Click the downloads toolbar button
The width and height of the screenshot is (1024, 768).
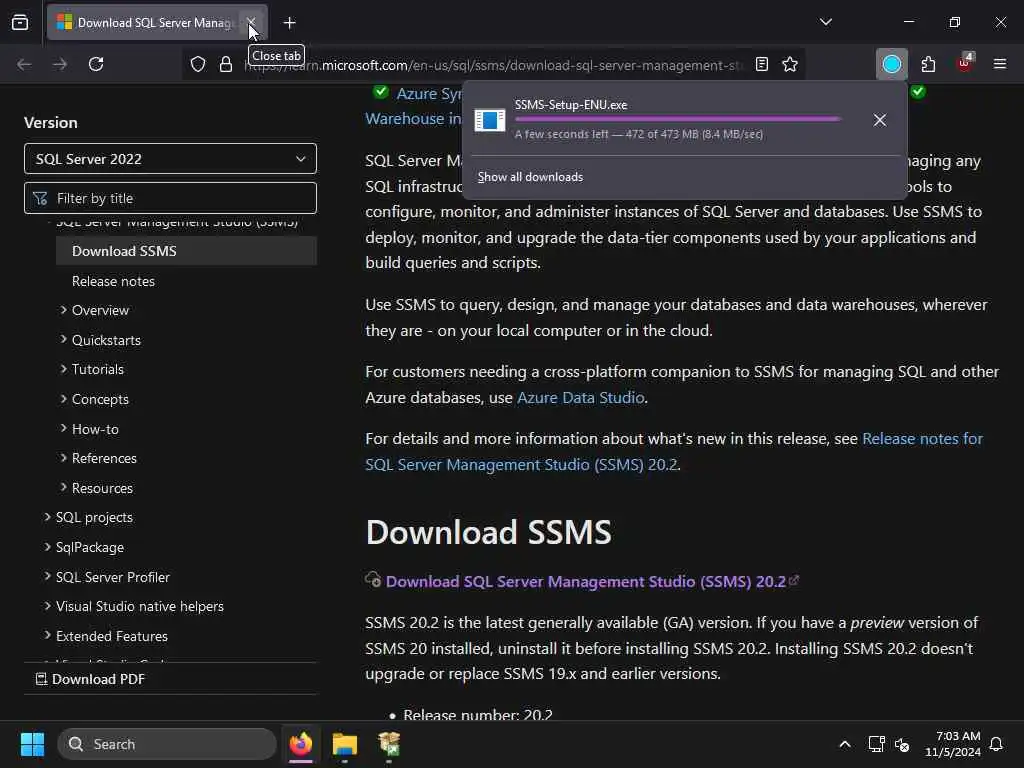(x=892, y=64)
